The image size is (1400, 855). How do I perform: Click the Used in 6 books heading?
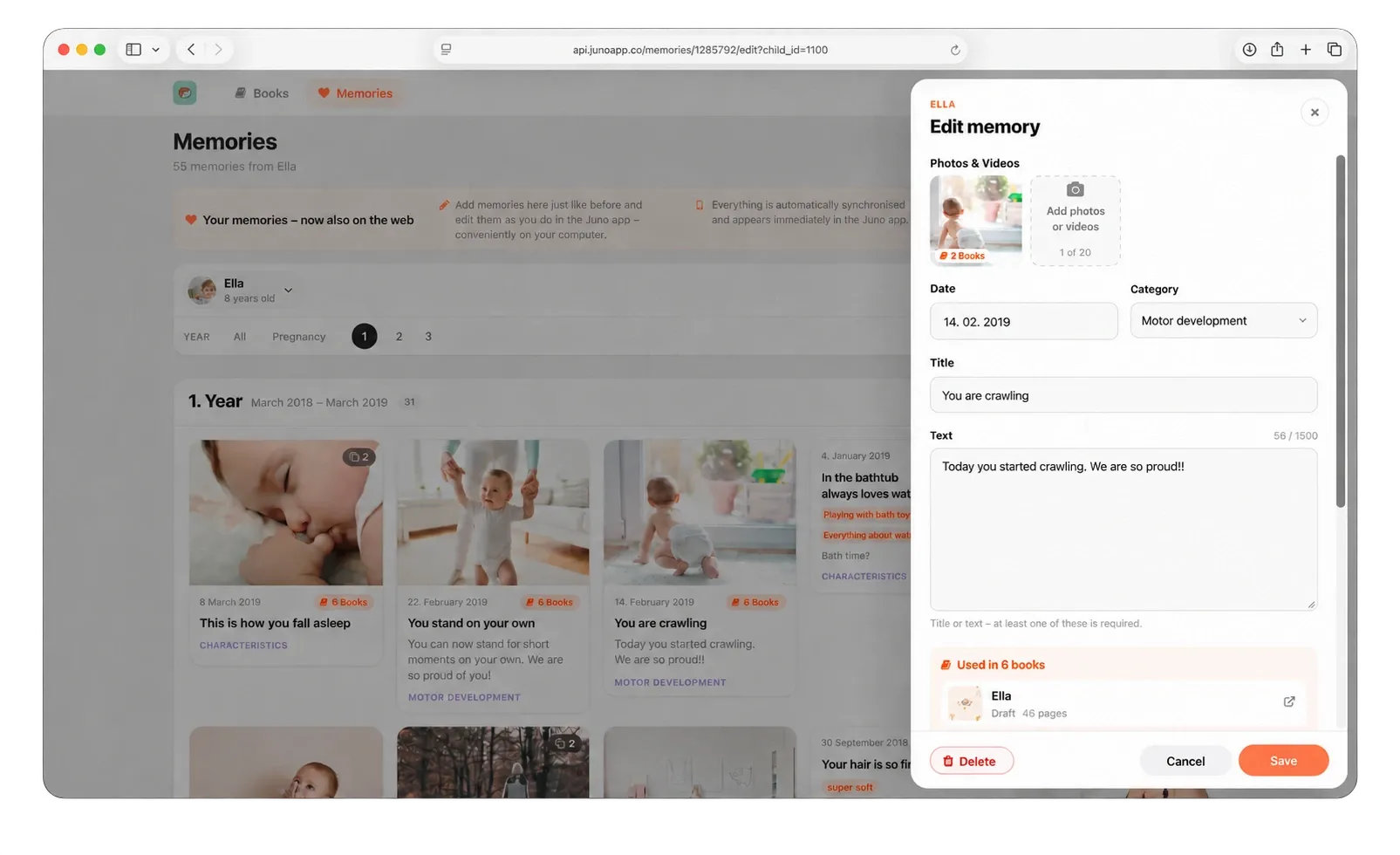(1000, 665)
